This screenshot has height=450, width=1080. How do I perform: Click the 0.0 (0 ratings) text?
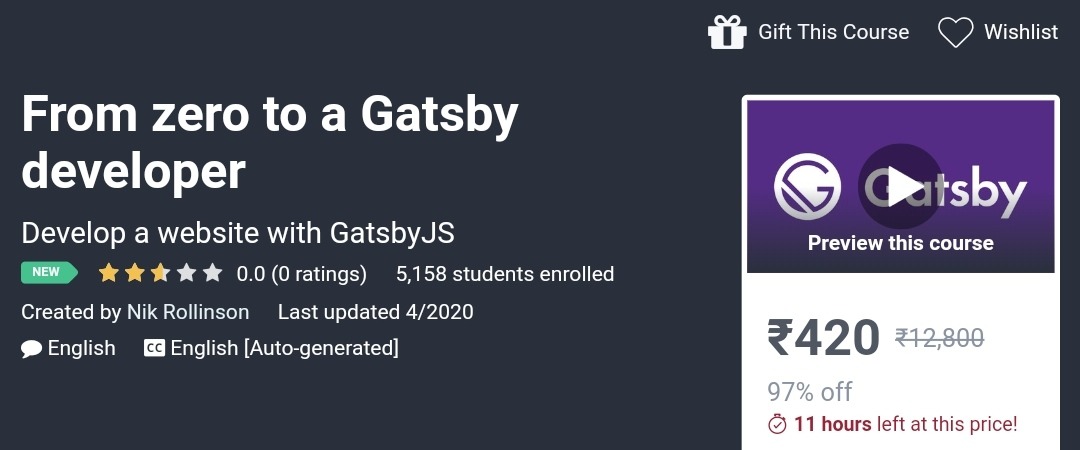[x=302, y=274]
